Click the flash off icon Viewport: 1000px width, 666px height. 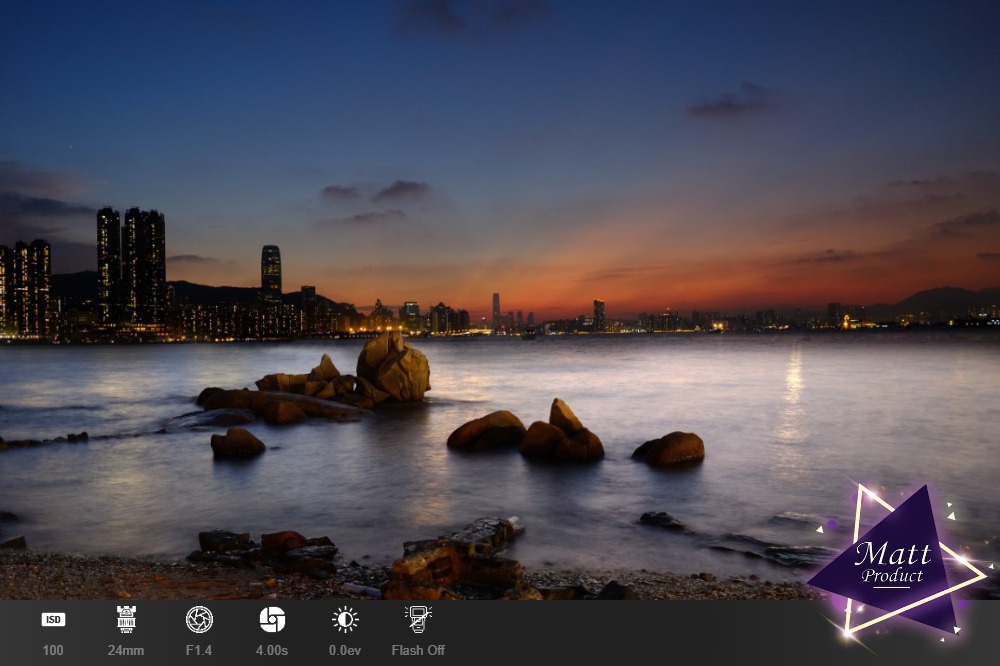click(x=418, y=619)
